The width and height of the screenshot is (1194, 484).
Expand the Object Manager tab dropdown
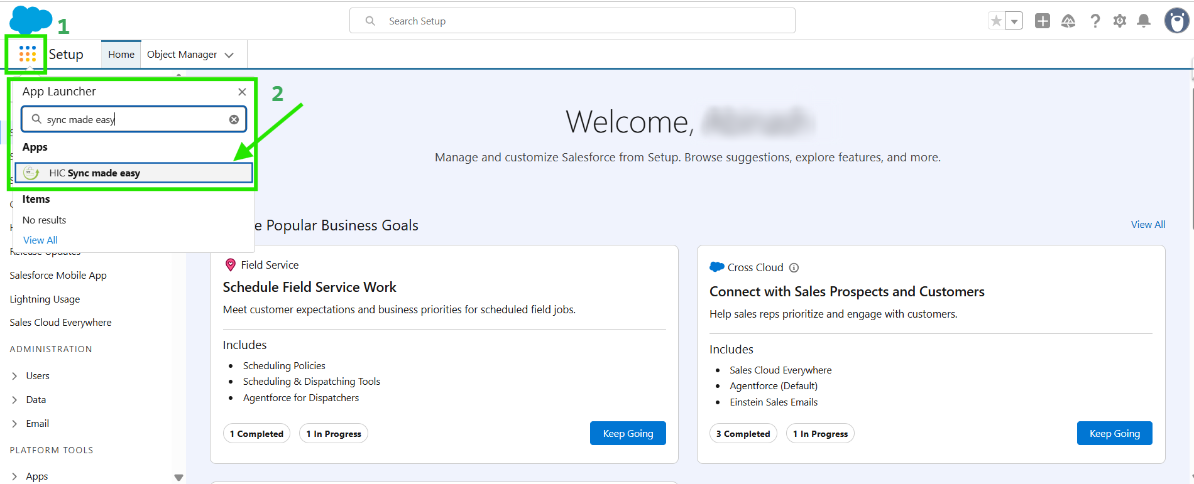(x=230, y=55)
